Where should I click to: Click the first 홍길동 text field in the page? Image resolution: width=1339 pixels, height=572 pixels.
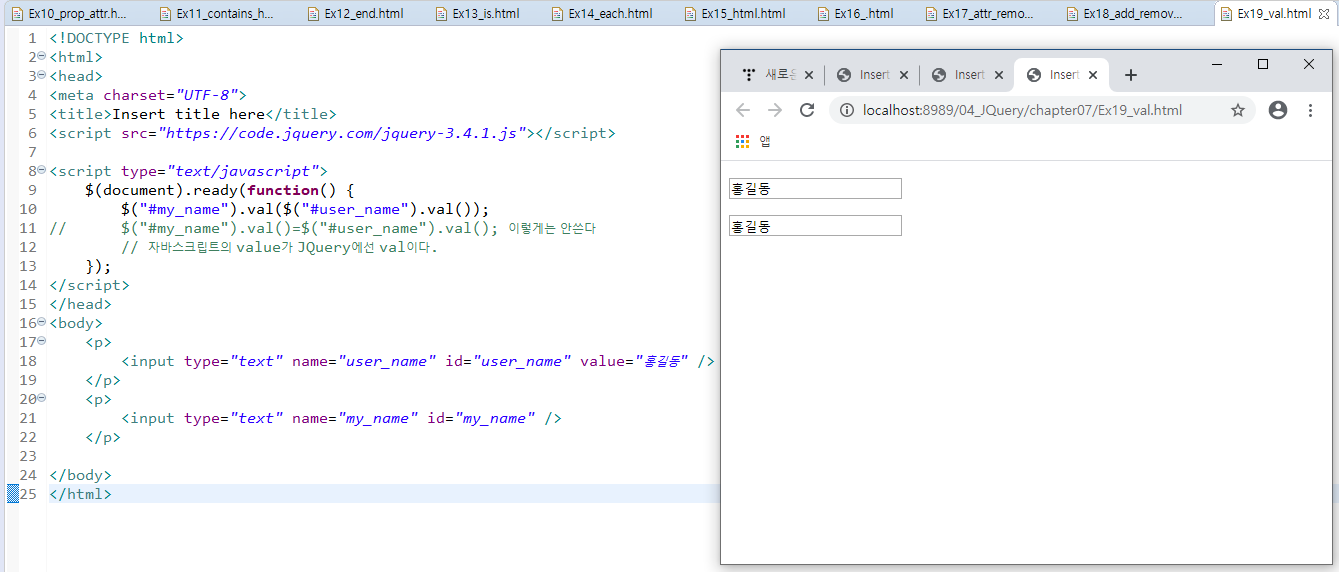[x=815, y=188]
